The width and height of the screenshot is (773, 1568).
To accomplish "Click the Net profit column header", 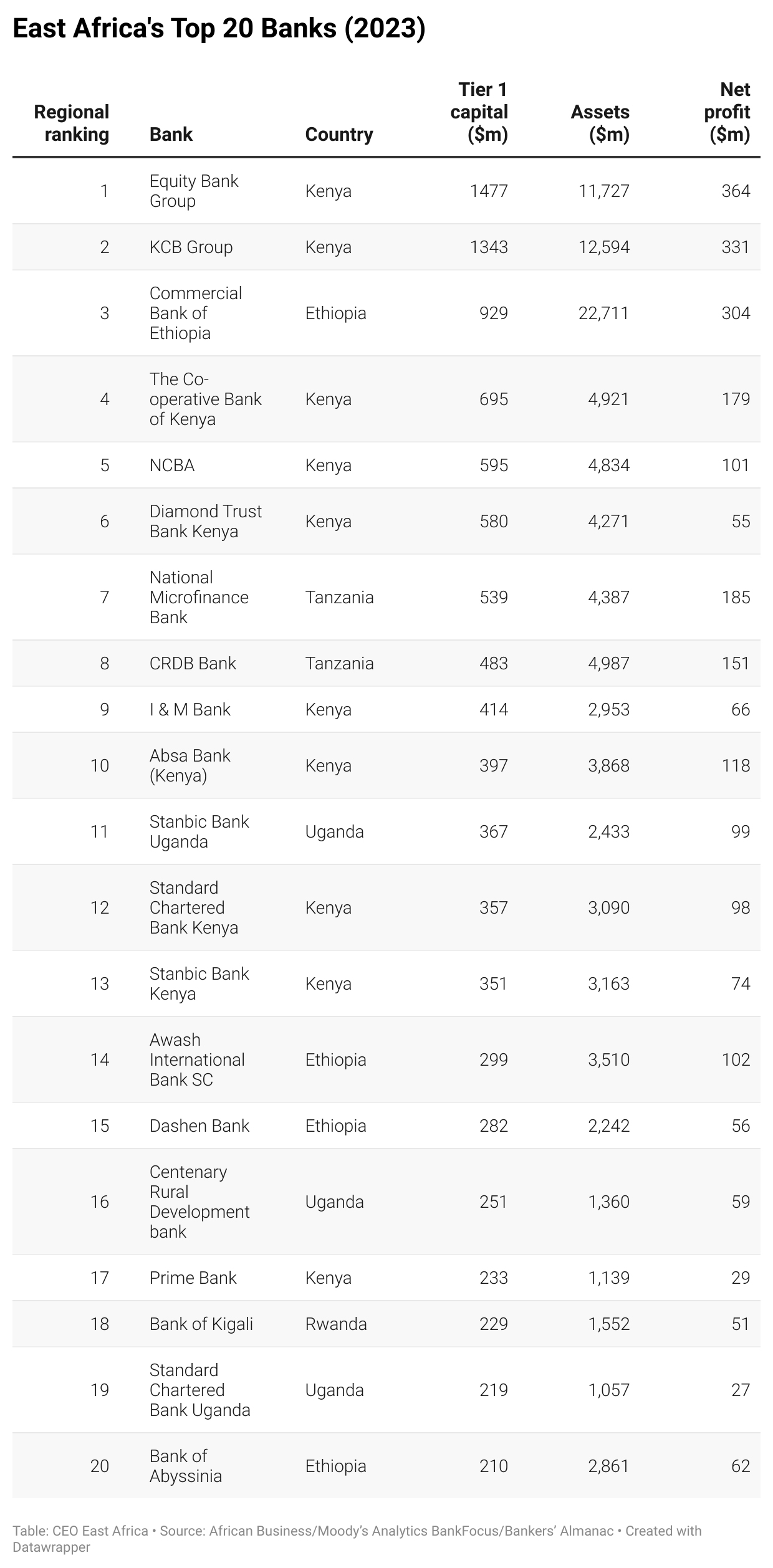I will pyautogui.click(x=727, y=112).
